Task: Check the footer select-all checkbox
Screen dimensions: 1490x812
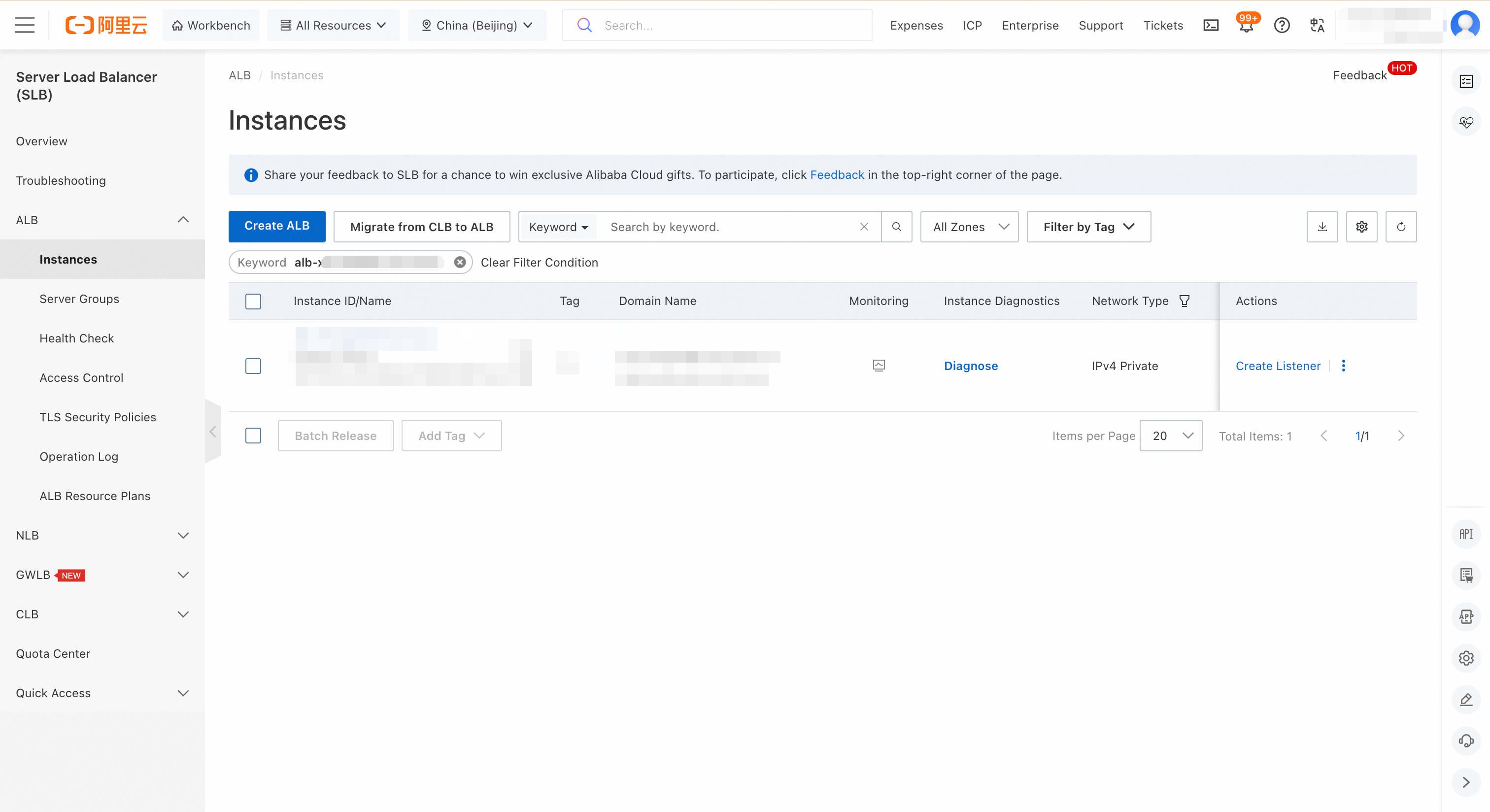Action: pyautogui.click(x=253, y=436)
